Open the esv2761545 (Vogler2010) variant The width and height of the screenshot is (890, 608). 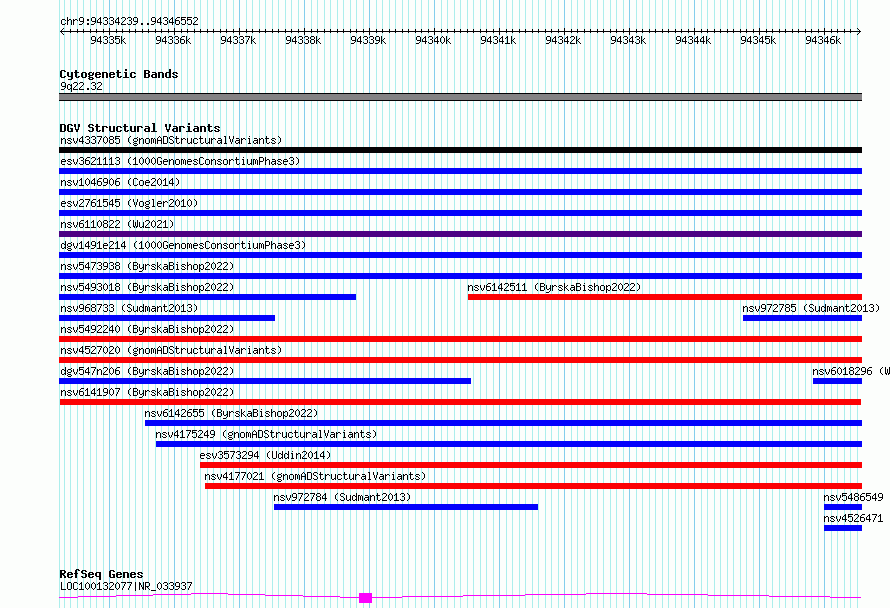(x=129, y=203)
